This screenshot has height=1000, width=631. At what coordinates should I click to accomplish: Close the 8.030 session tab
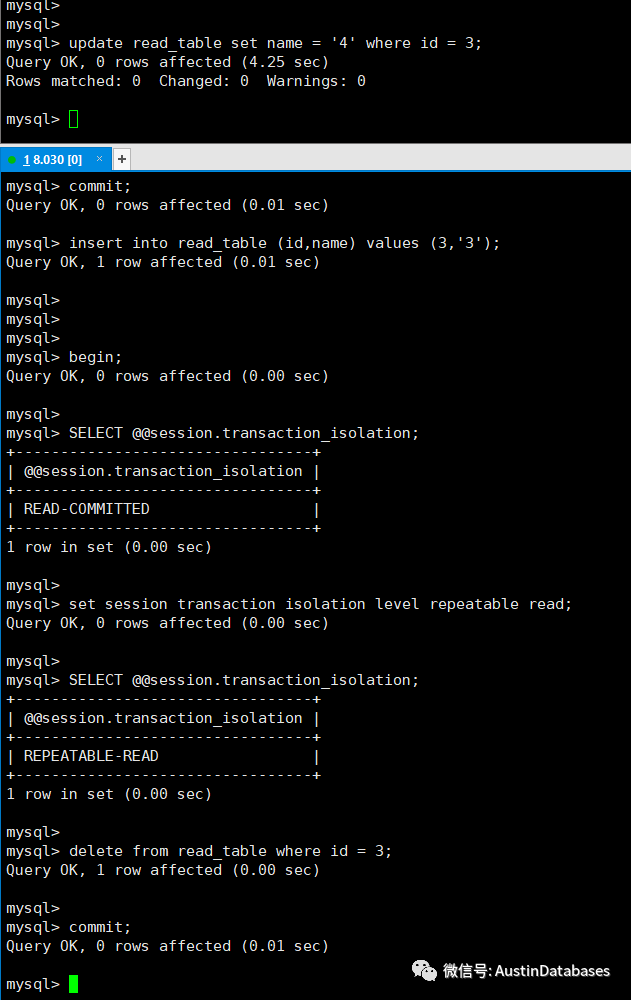click(x=100, y=159)
